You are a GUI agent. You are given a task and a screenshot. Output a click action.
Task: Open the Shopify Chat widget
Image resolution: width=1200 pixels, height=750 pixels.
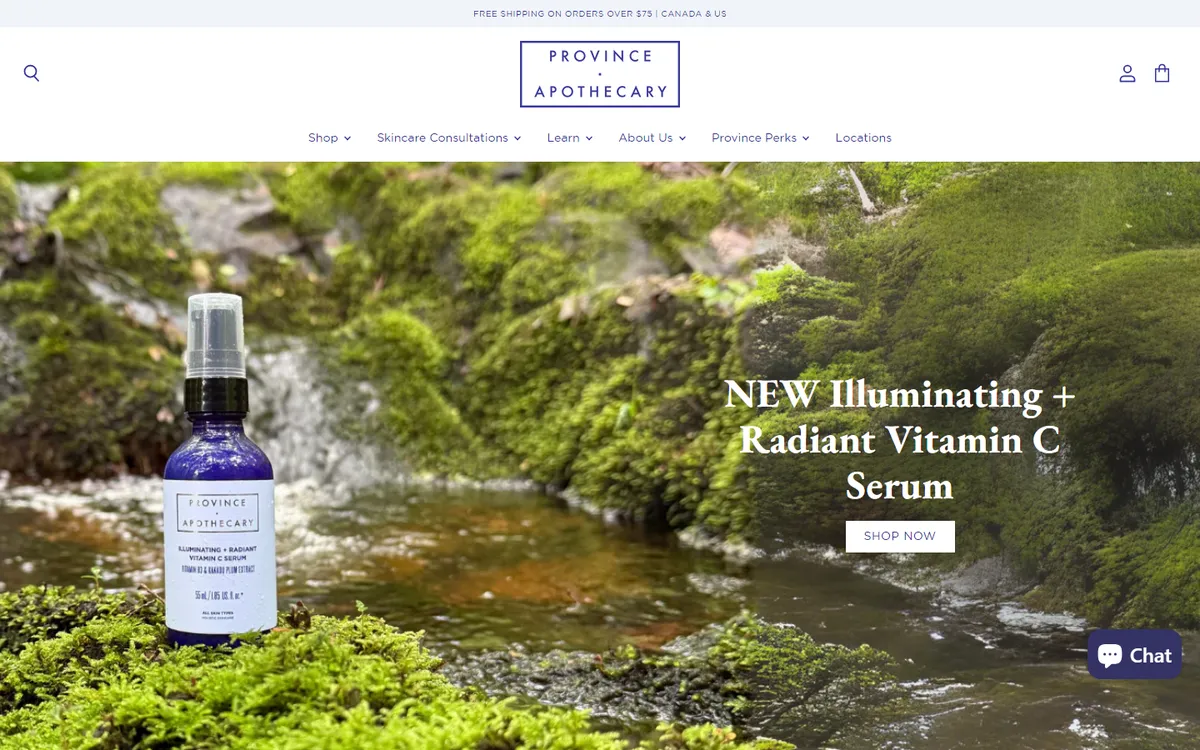click(1134, 655)
